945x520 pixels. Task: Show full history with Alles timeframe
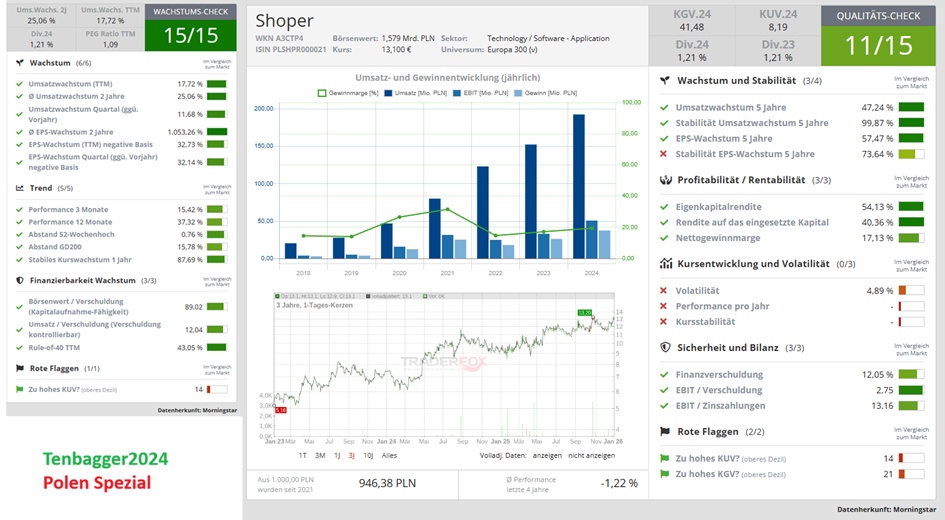[x=390, y=455]
